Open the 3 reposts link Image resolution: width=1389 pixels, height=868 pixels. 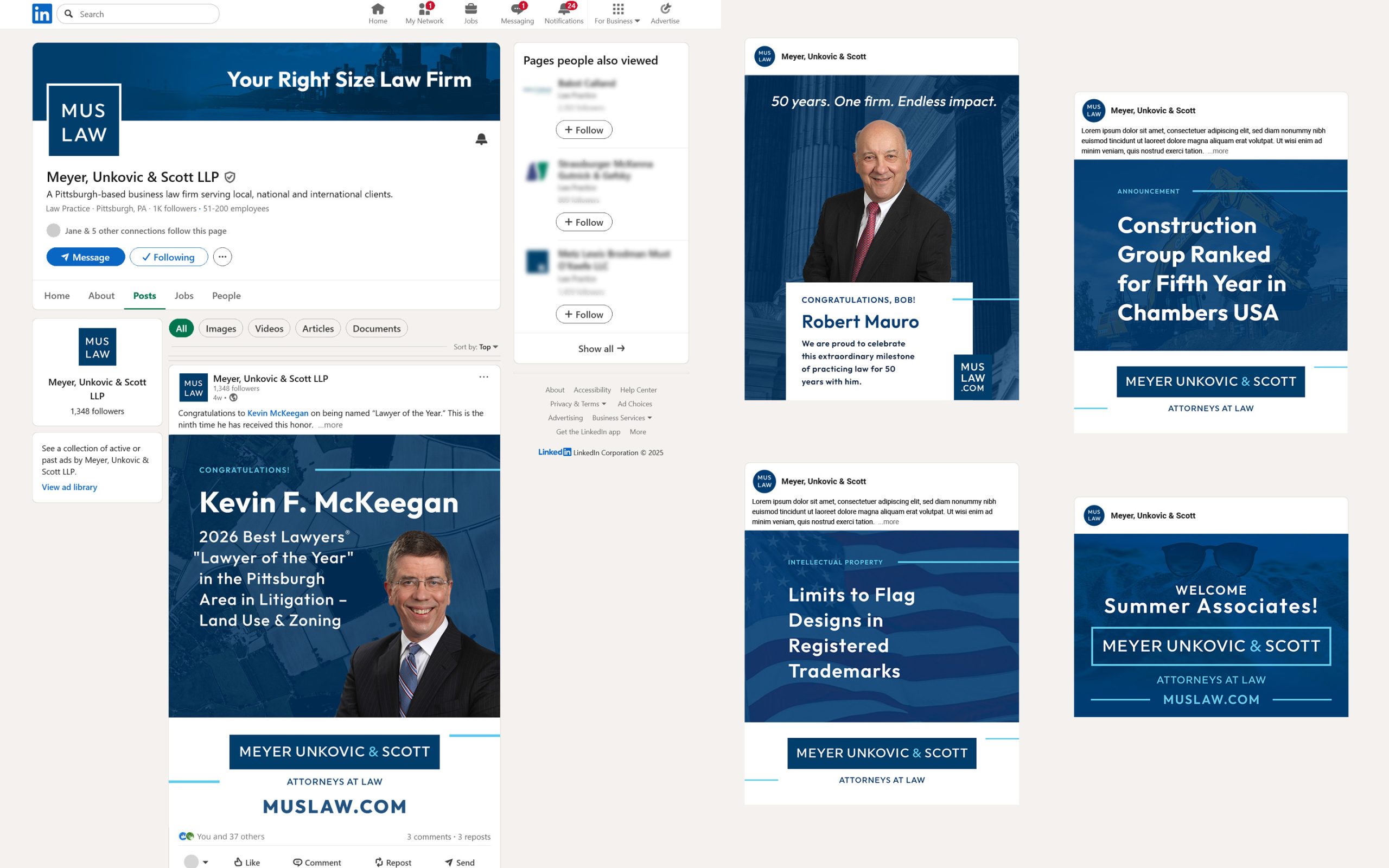pyautogui.click(x=474, y=837)
